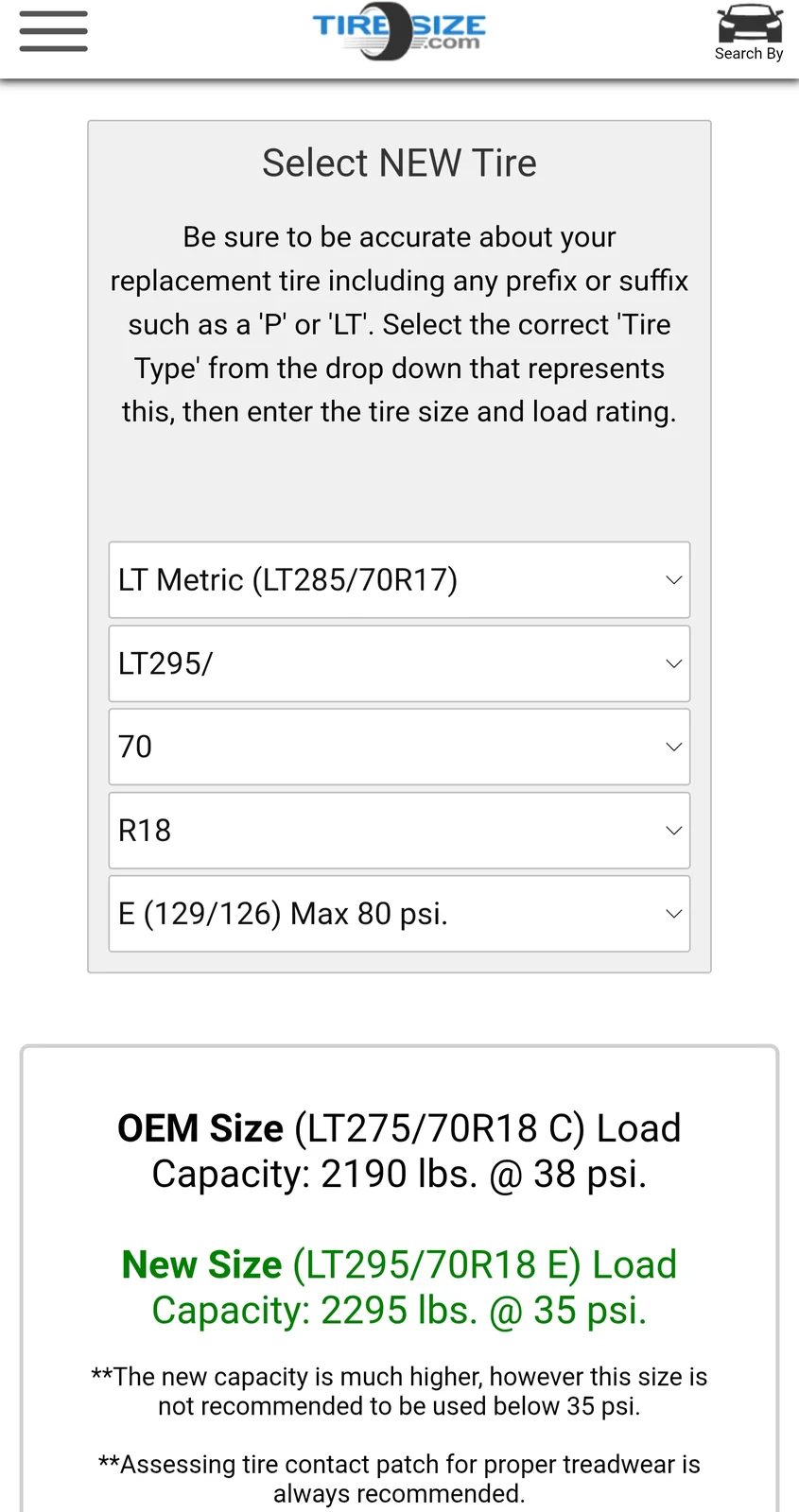Click the chevron beside LT295/ width
Viewport: 799px width, 1512px height.
point(673,663)
